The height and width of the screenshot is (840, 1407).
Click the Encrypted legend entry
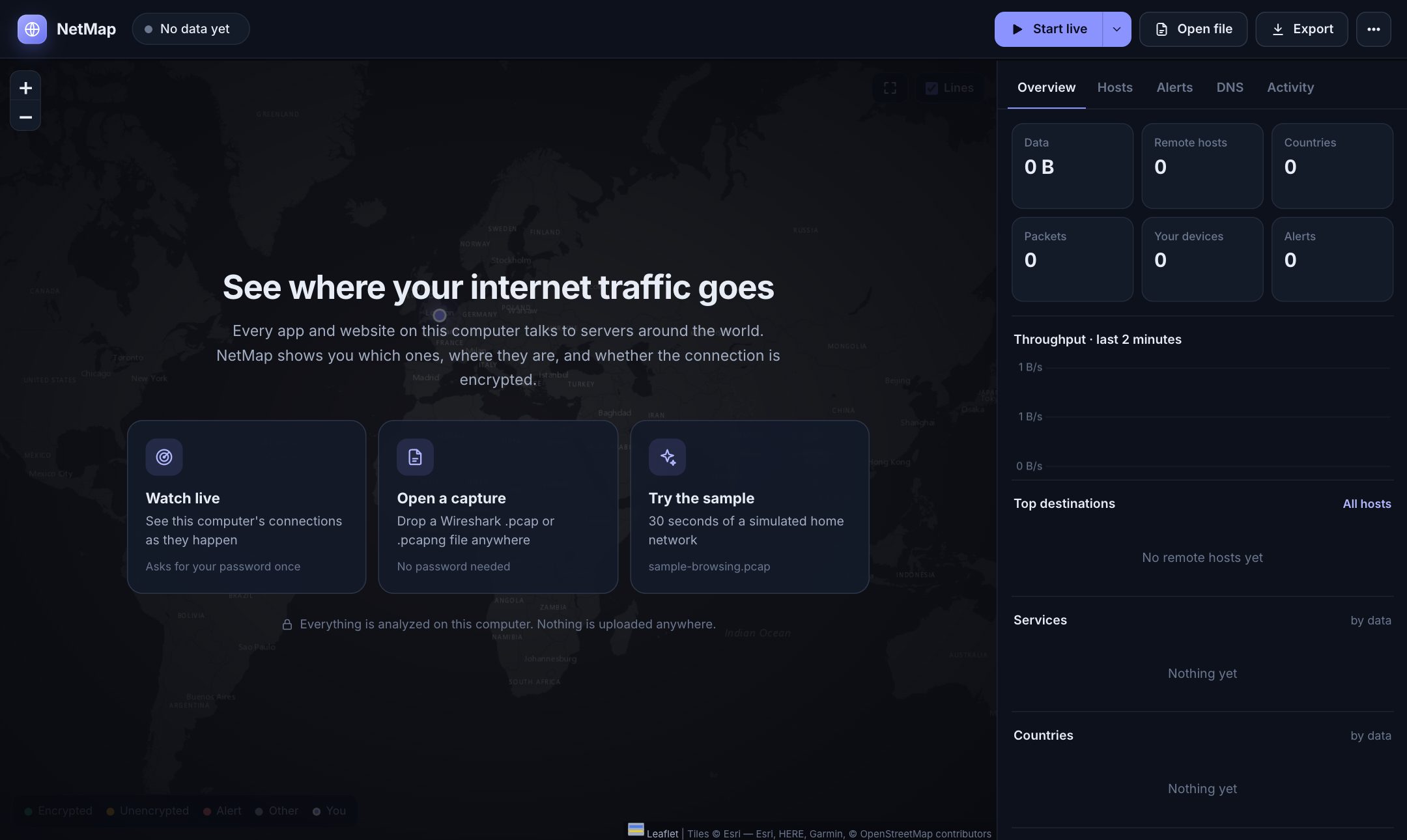pos(58,811)
